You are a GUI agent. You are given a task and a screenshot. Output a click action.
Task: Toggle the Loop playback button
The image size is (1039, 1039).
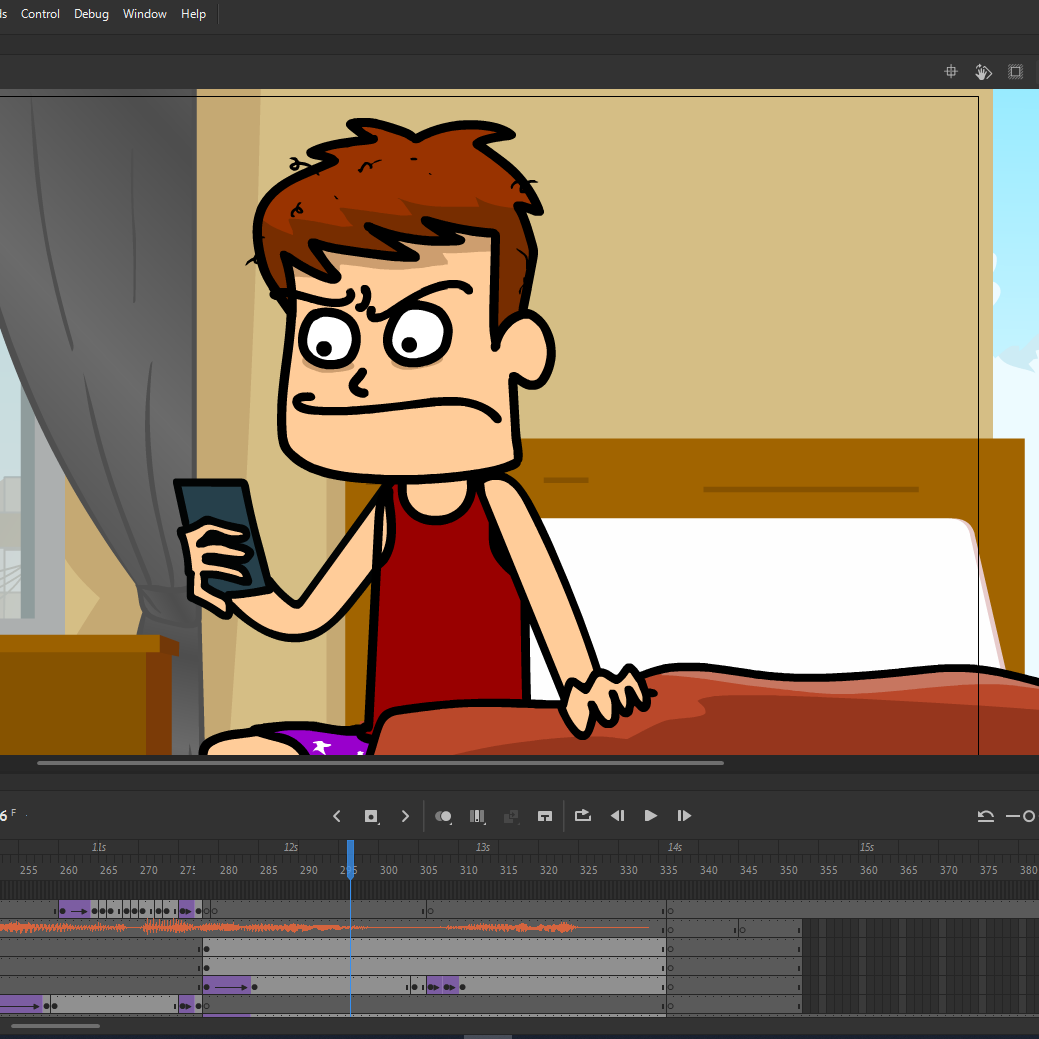pyautogui.click(x=583, y=816)
